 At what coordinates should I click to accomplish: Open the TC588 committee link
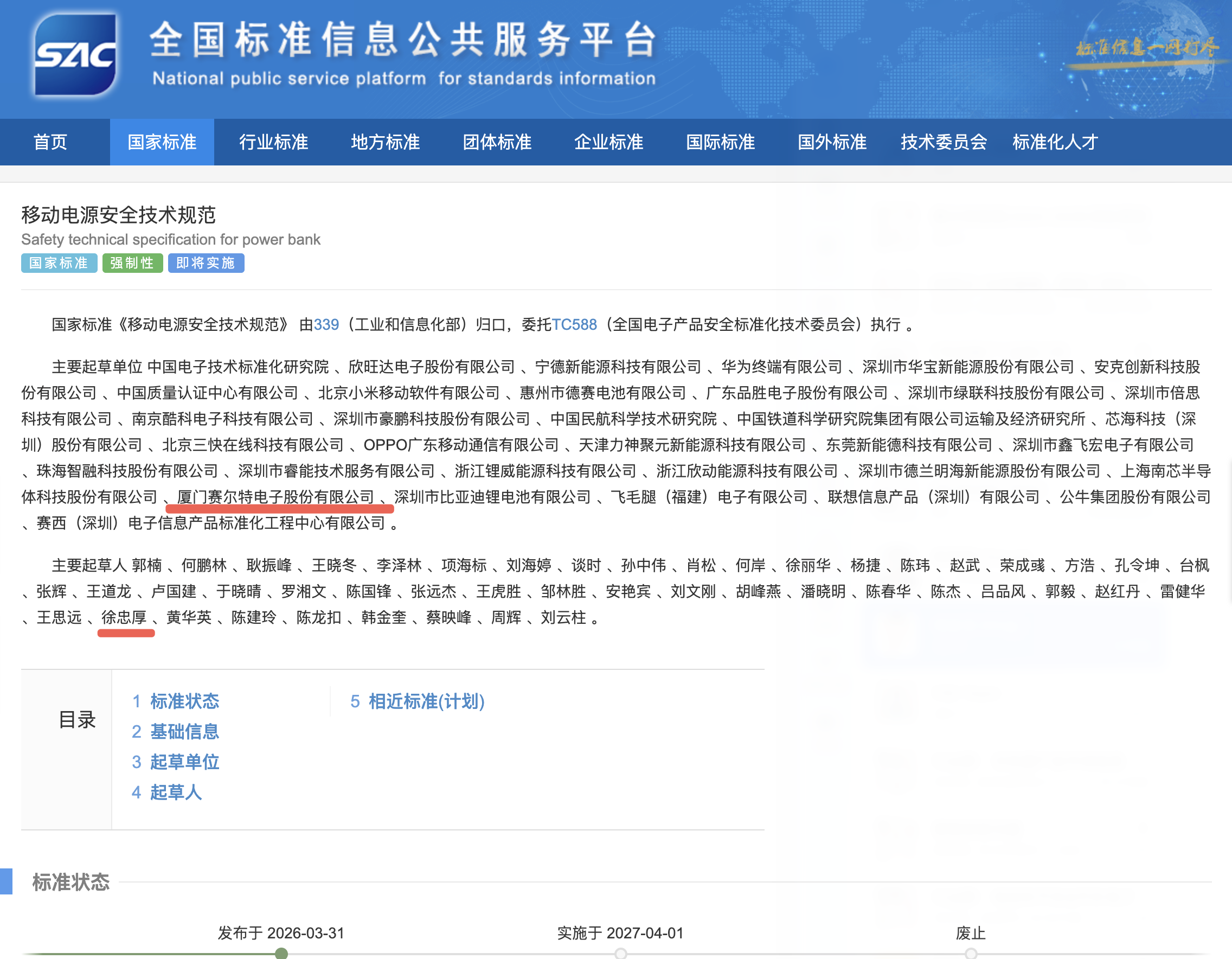574,325
